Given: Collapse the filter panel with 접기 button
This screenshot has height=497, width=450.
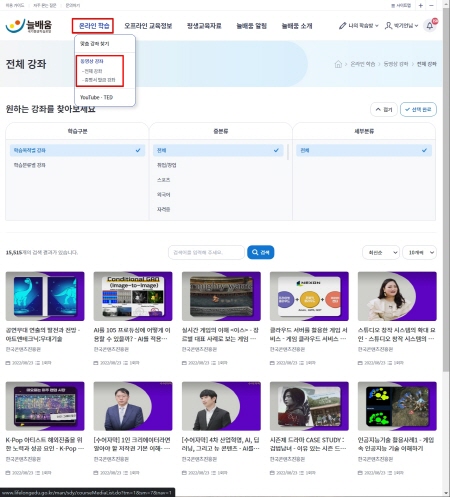Looking at the screenshot, I should [384, 109].
